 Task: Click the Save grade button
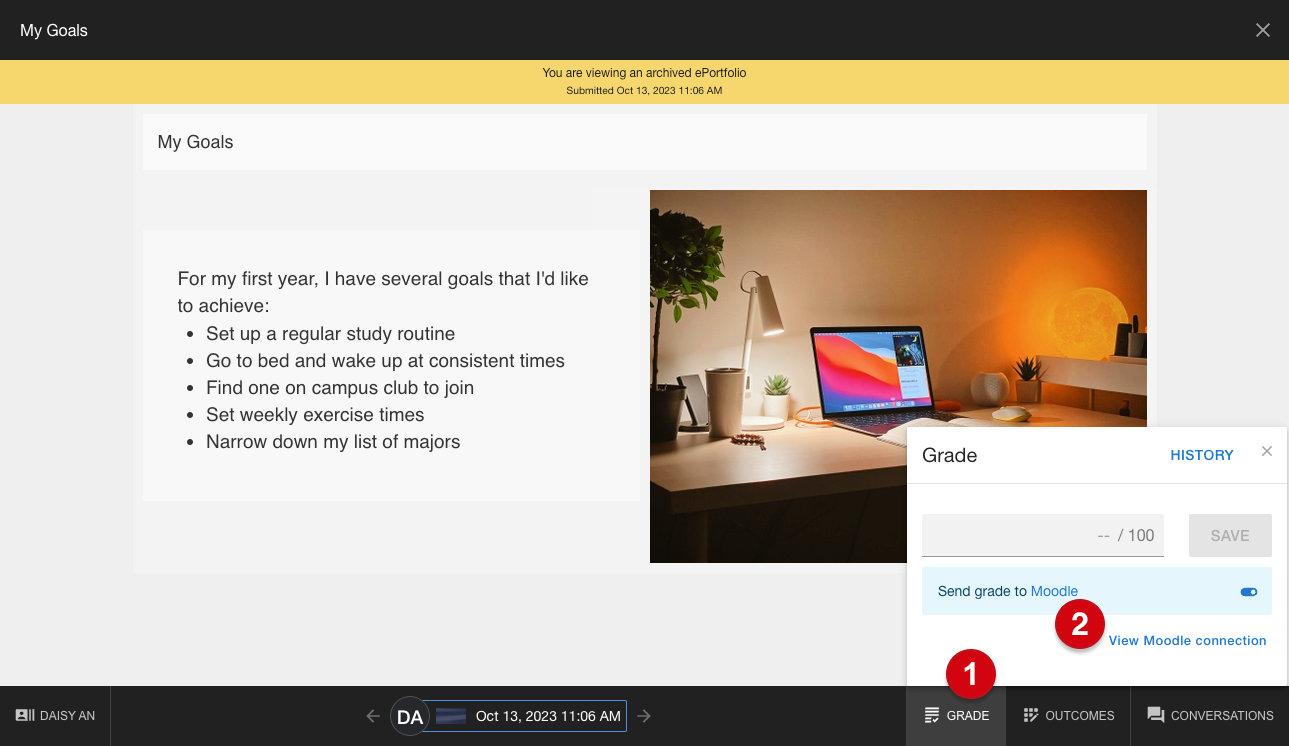1230,536
